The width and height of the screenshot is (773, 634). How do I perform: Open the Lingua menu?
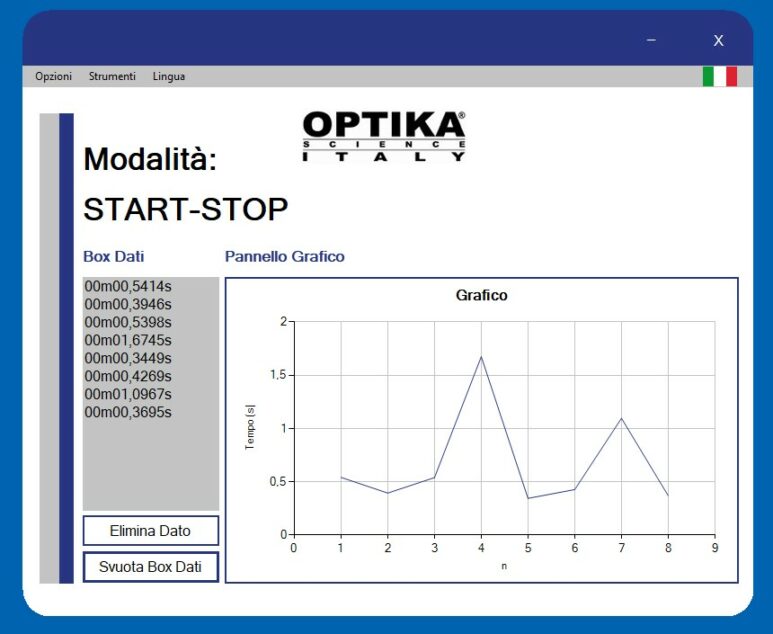coord(168,77)
